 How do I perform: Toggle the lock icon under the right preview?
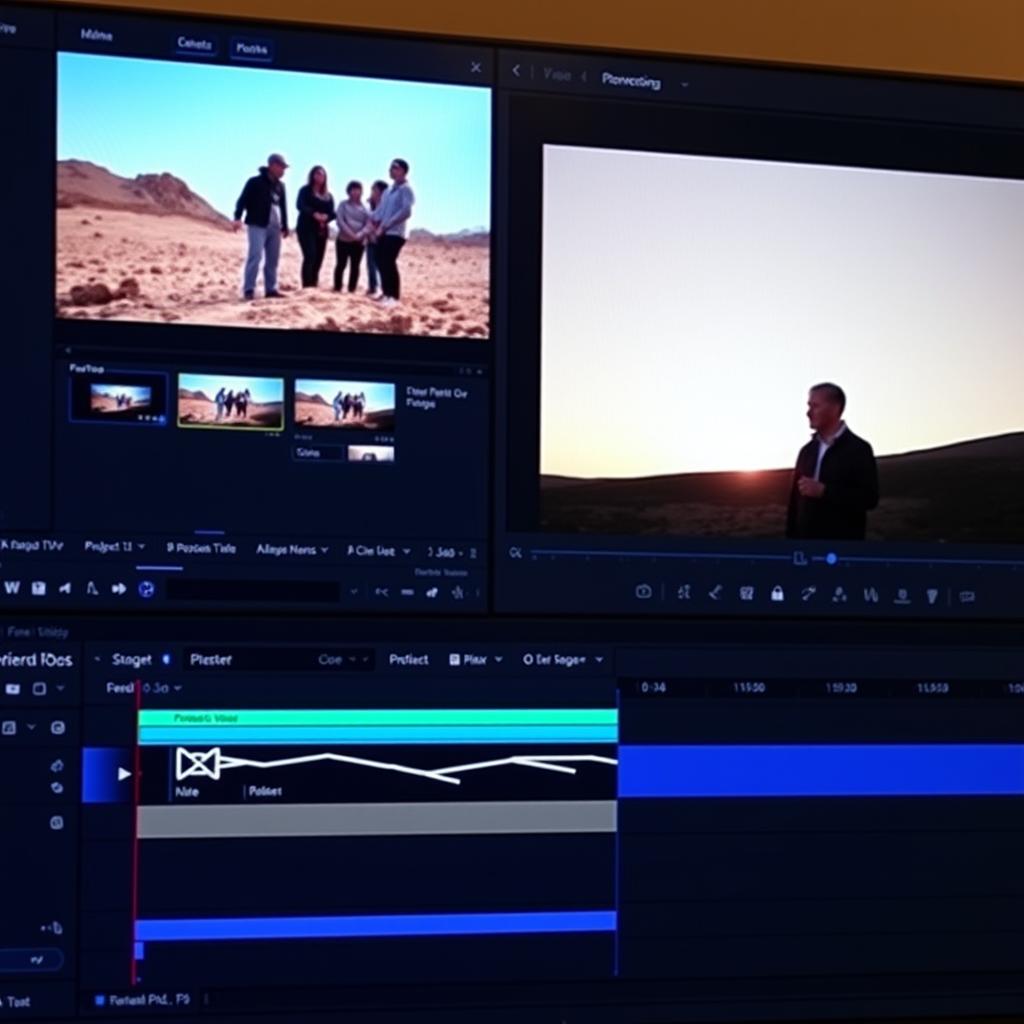pyautogui.click(x=777, y=593)
